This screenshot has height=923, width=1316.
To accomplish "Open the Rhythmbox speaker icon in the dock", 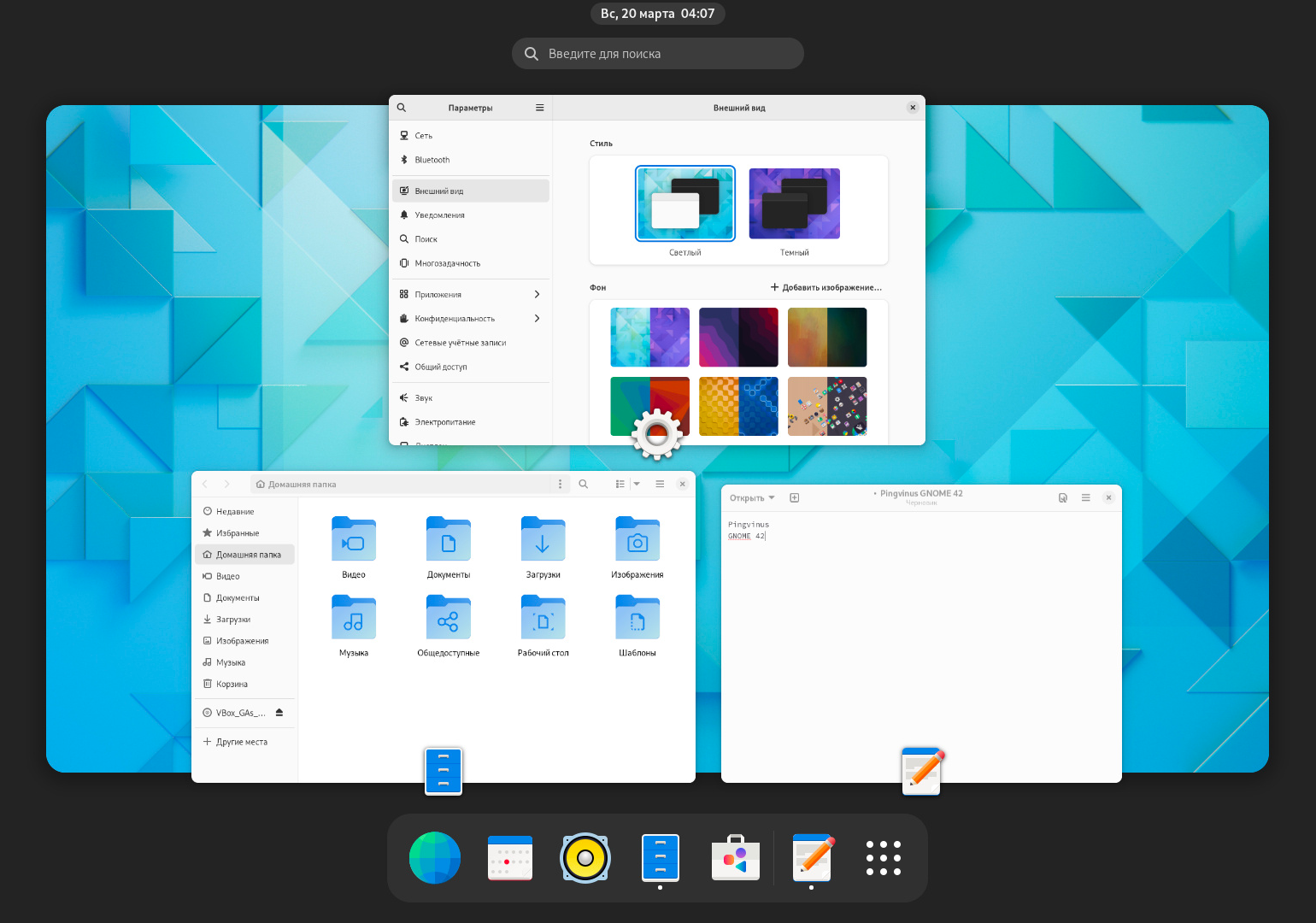I will pos(585,857).
